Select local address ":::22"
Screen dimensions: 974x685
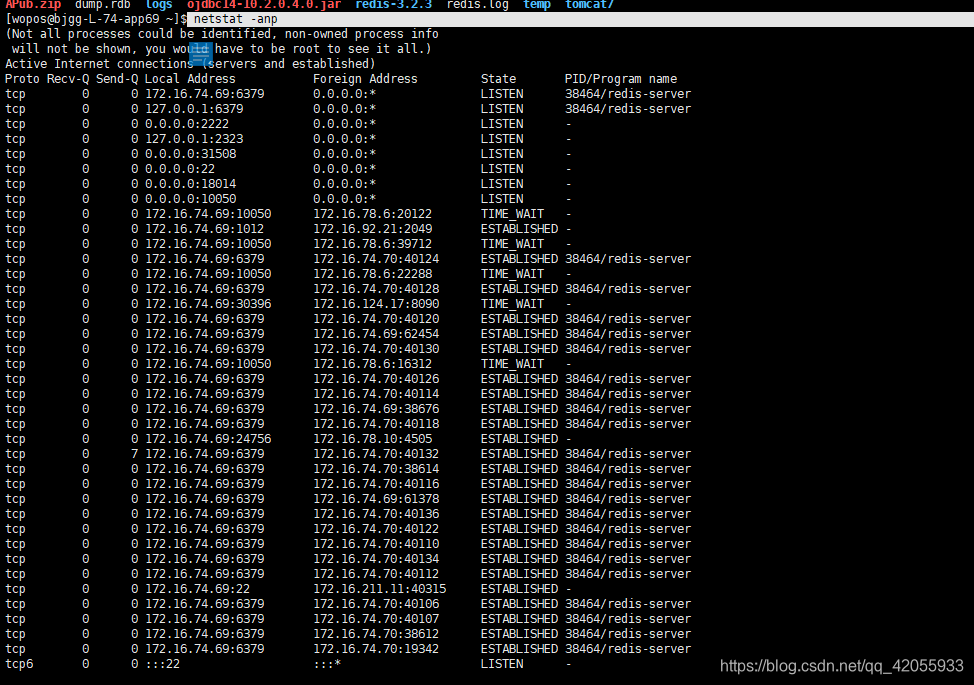pyautogui.click(x=162, y=664)
